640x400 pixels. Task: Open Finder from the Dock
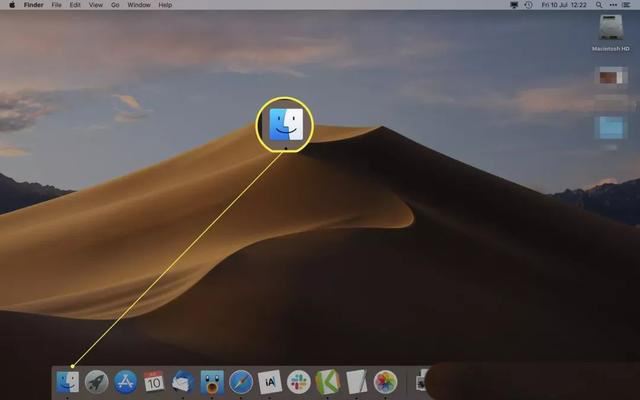(67, 381)
